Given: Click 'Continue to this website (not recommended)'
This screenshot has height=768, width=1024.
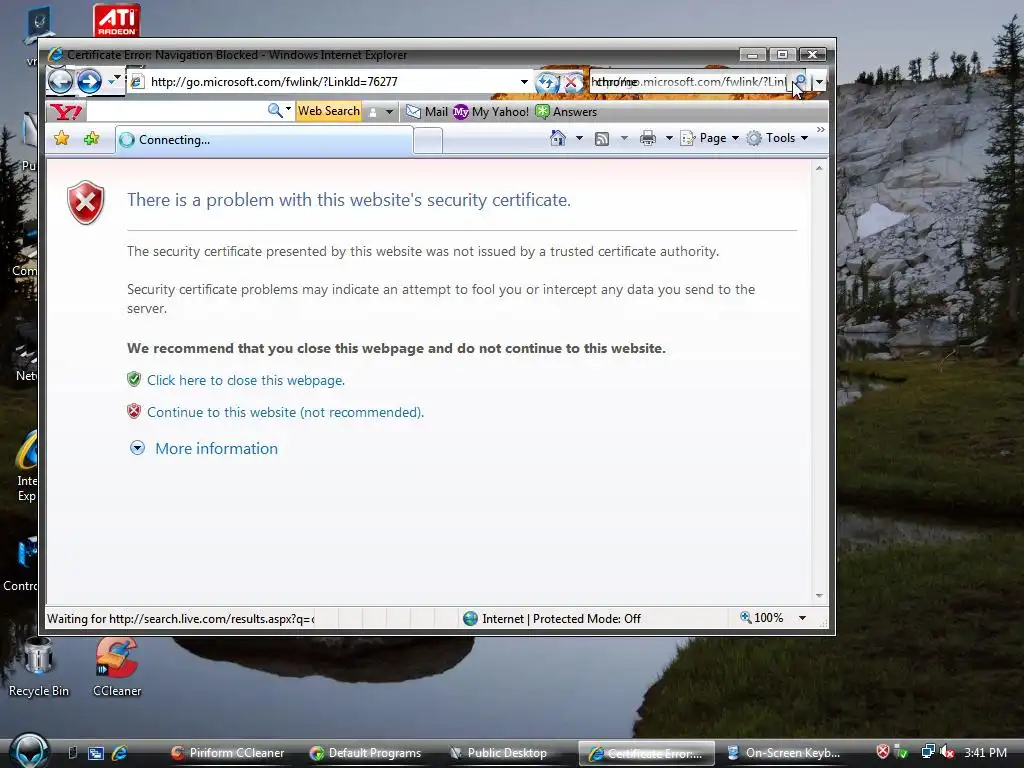Looking at the screenshot, I should [285, 412].
